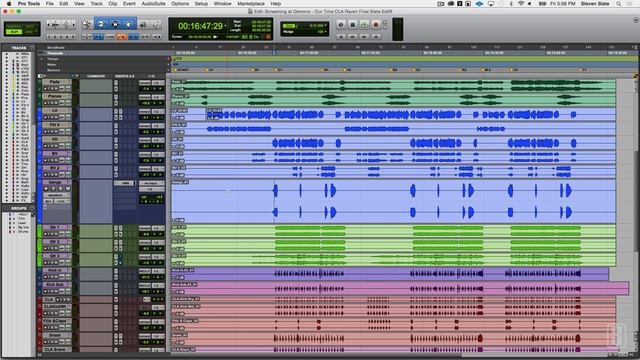Open the Groups list menu
The height and width of the screenshot is (360, 640).
[32, 208]
